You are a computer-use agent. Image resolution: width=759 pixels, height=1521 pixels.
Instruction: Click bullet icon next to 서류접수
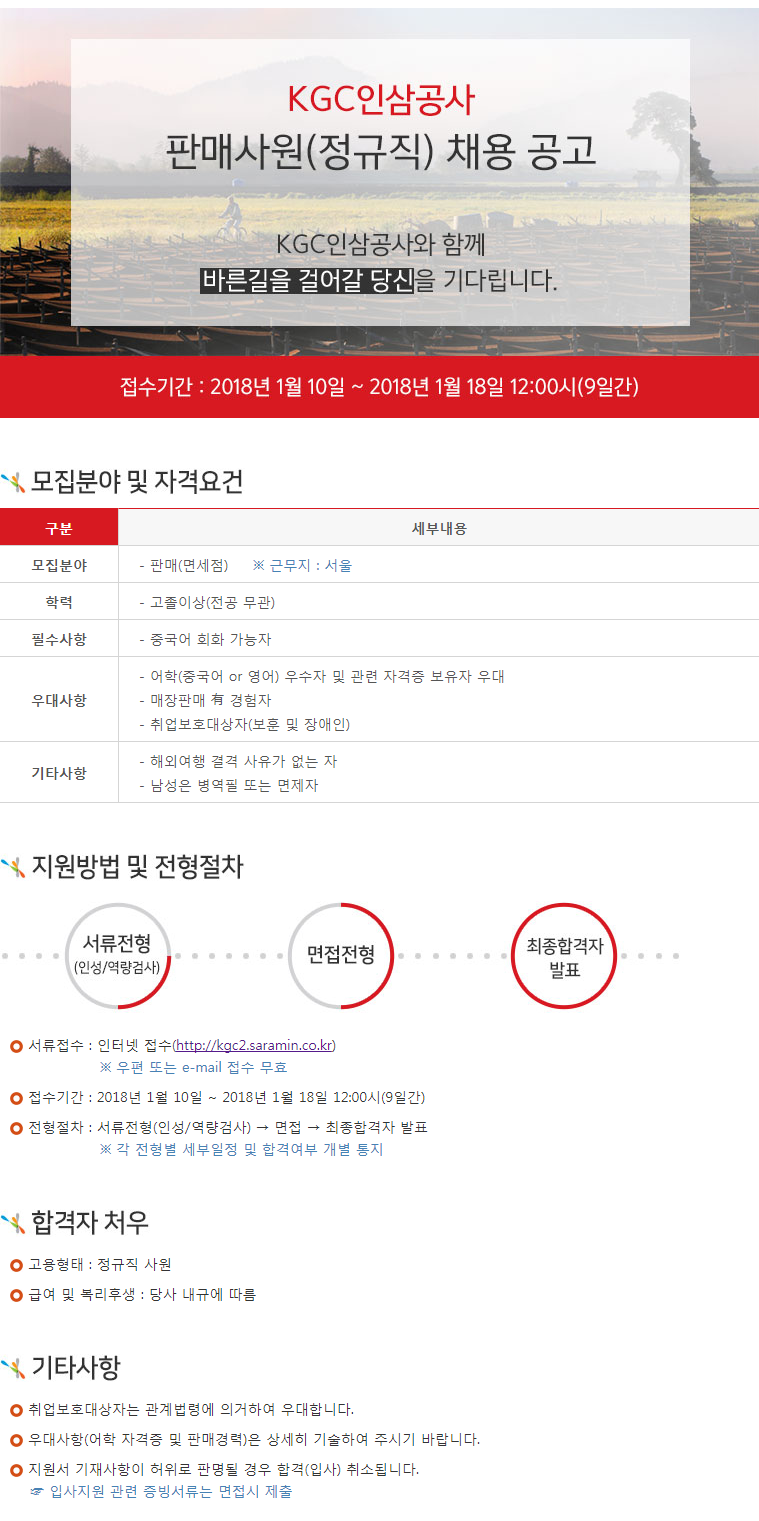coord(16,1047)
